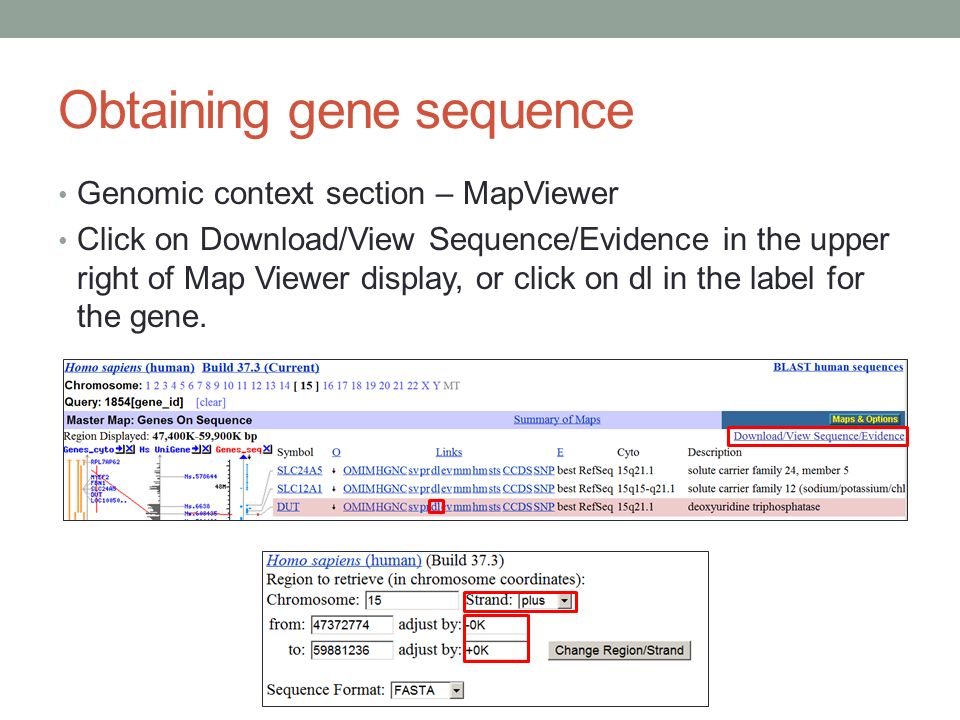960x720 pixels.
Task: Click the Hs UniGene map label
Action: pos(164,449)
